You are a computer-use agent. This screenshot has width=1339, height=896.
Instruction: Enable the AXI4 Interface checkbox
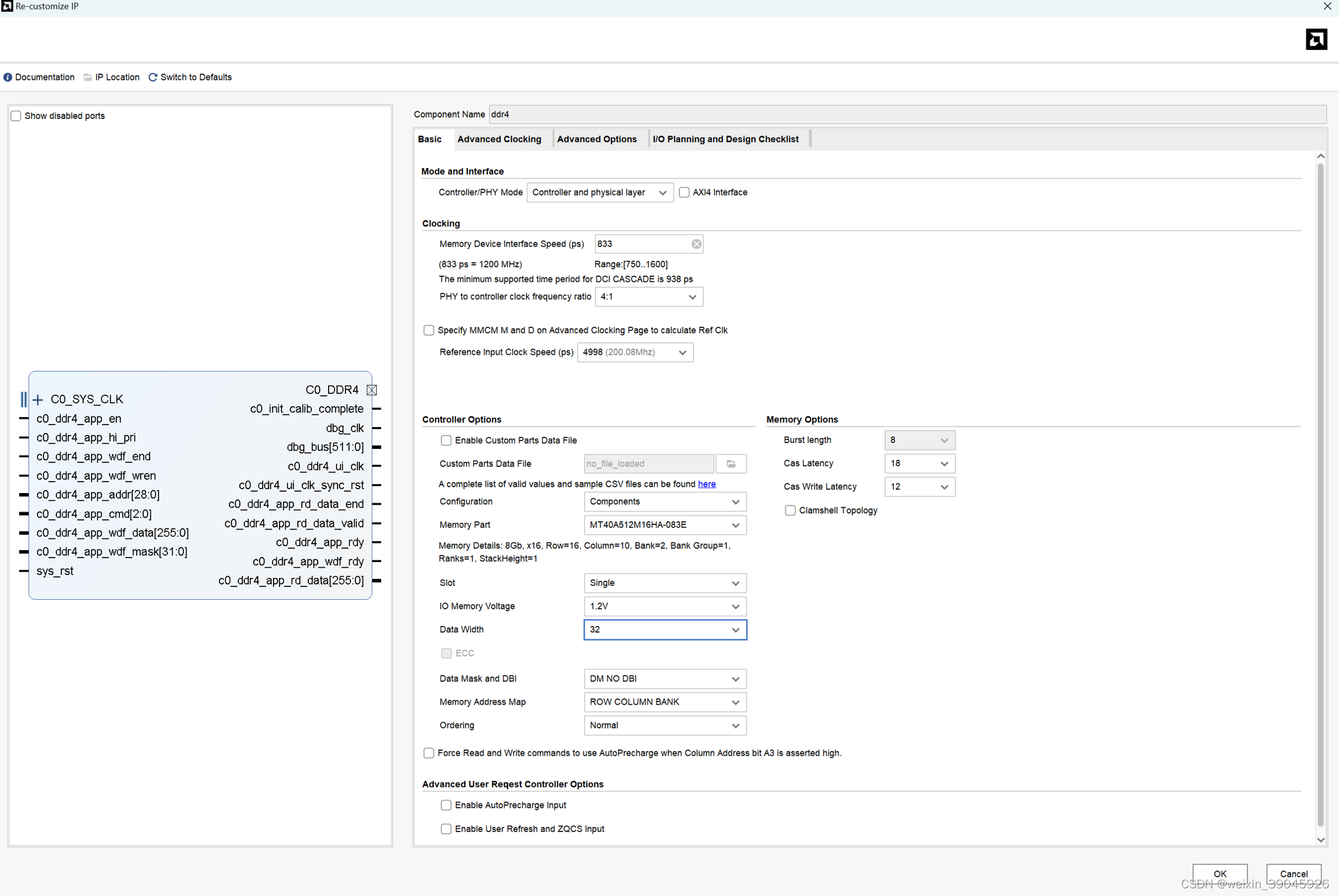684,193
